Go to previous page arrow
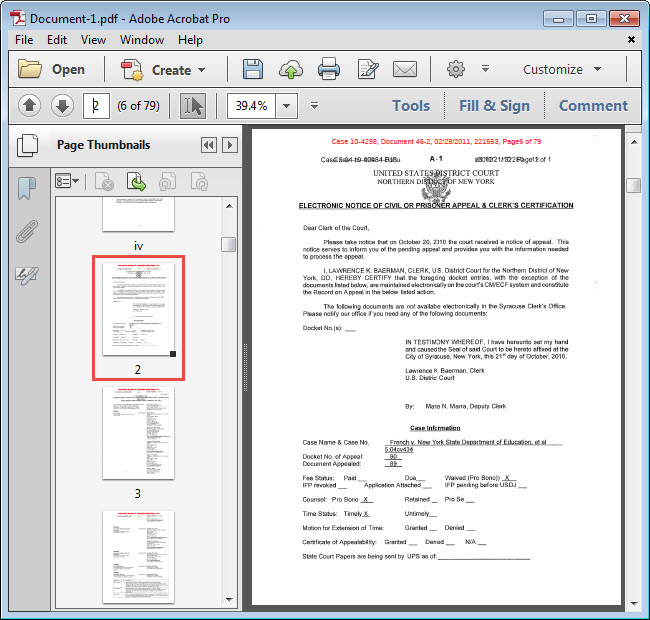Screen dimensions: 650x620 tap(29, 105)
